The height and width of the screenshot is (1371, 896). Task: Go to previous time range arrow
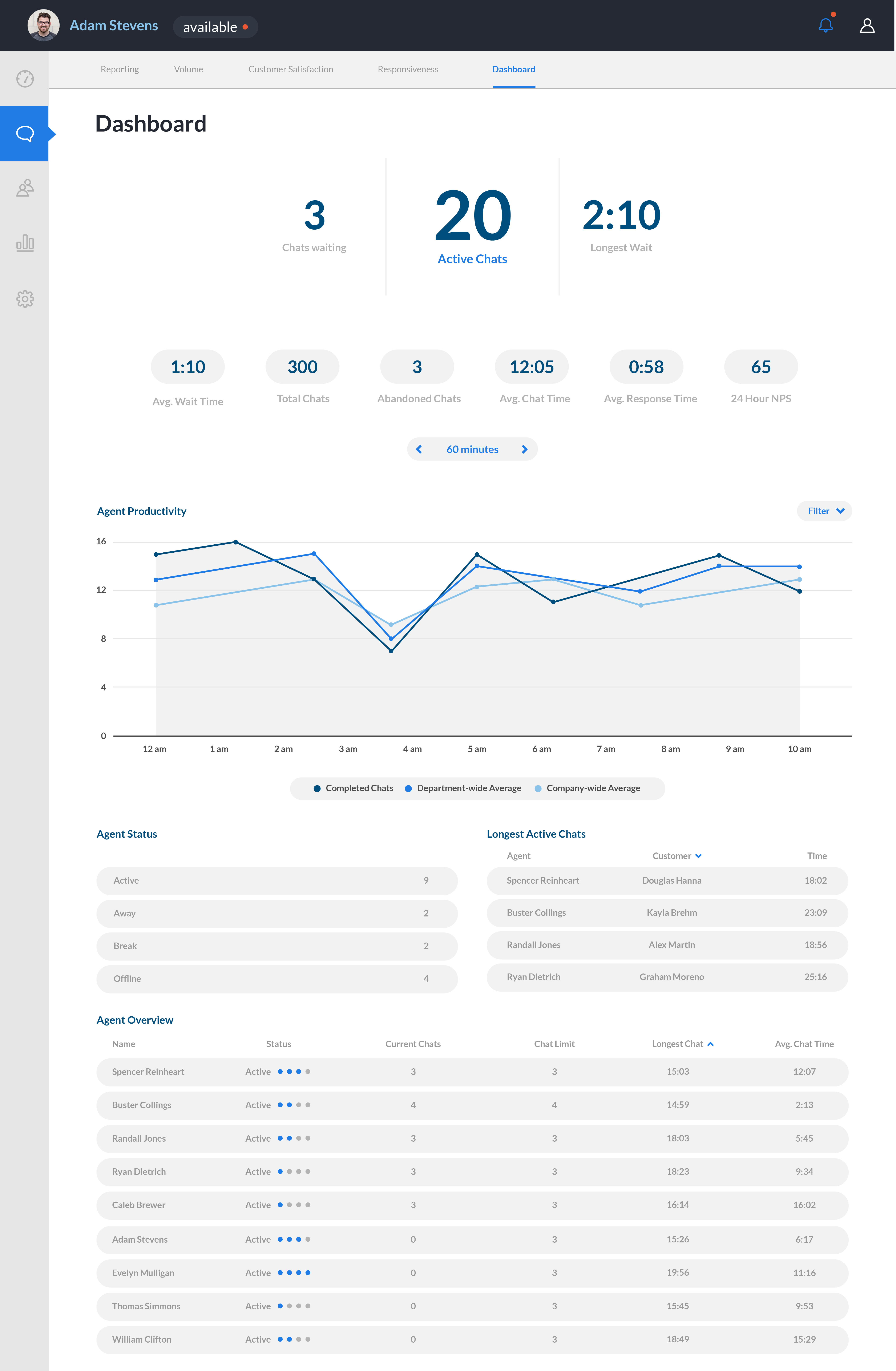tap(419, 449)
